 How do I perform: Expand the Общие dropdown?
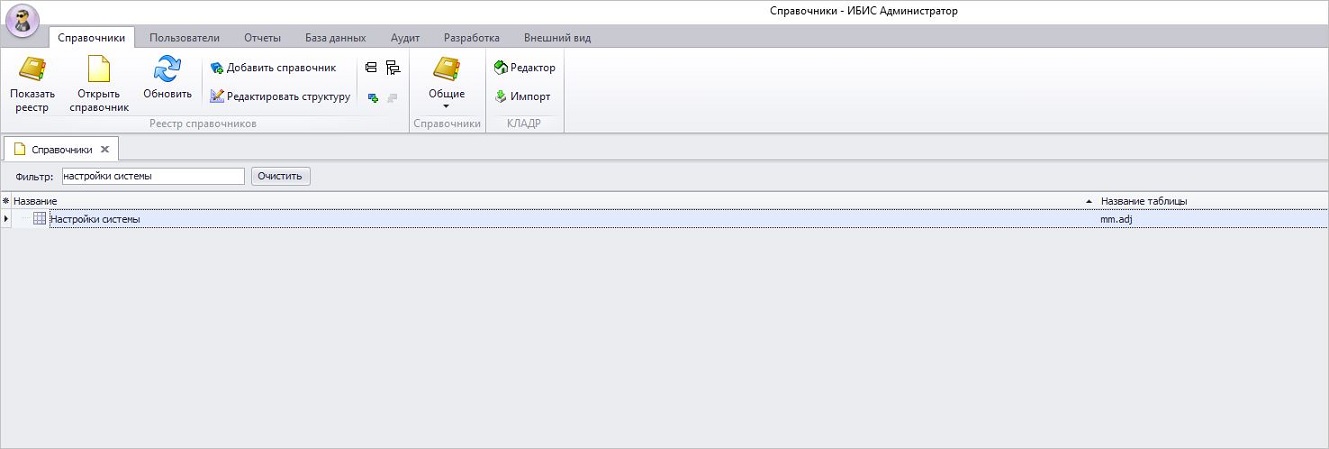447,105
